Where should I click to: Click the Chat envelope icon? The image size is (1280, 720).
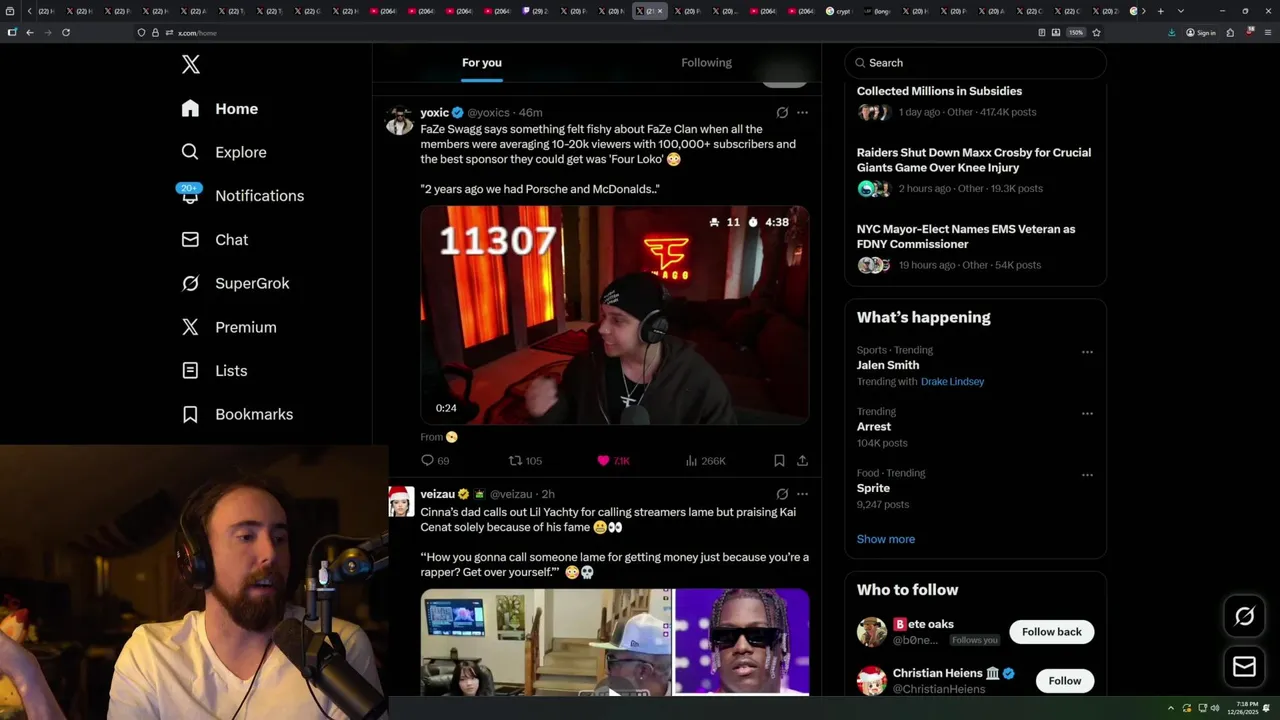click(190, 240)
